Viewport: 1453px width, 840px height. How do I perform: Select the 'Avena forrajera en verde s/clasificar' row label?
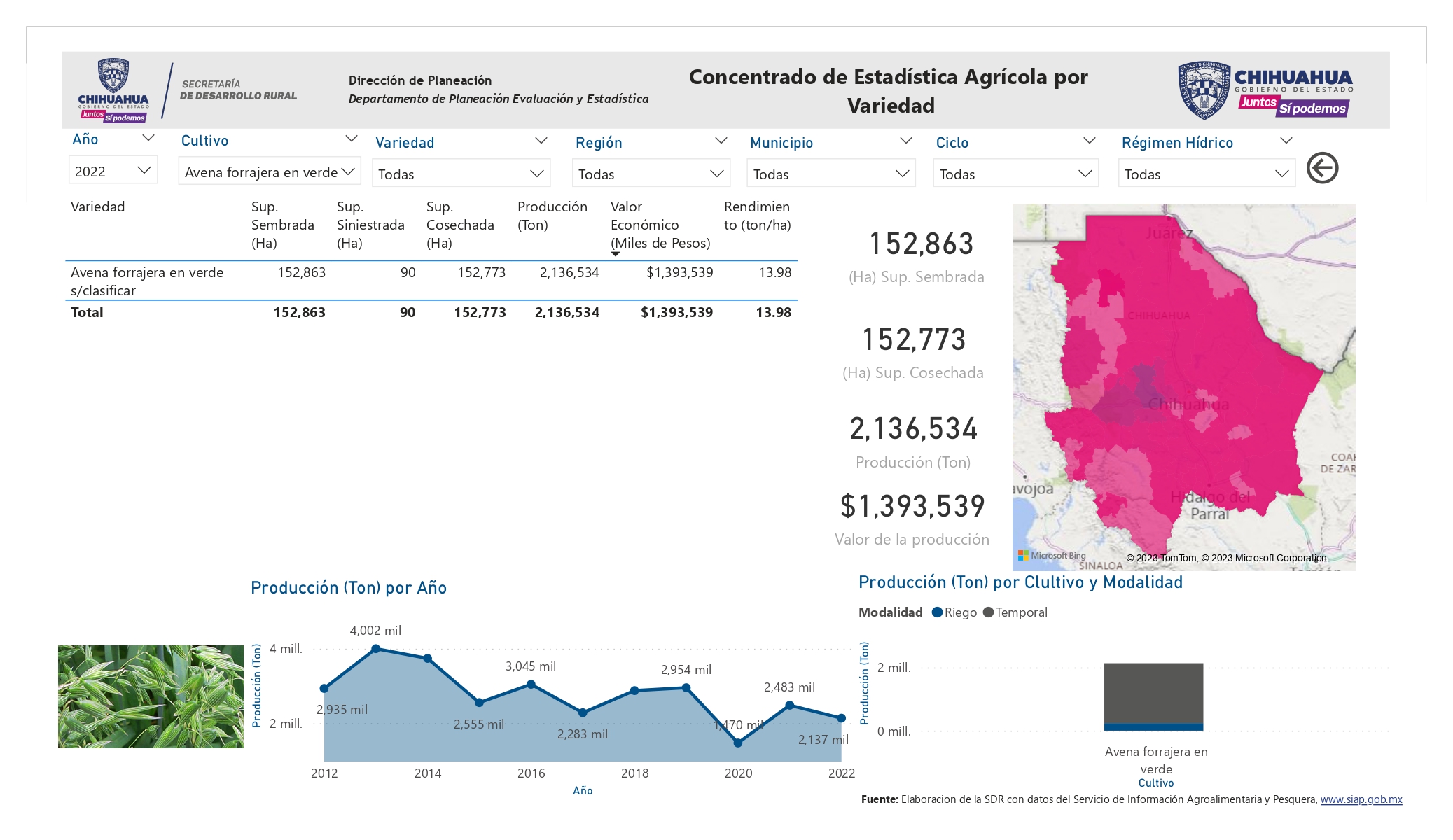coord(147,281)
